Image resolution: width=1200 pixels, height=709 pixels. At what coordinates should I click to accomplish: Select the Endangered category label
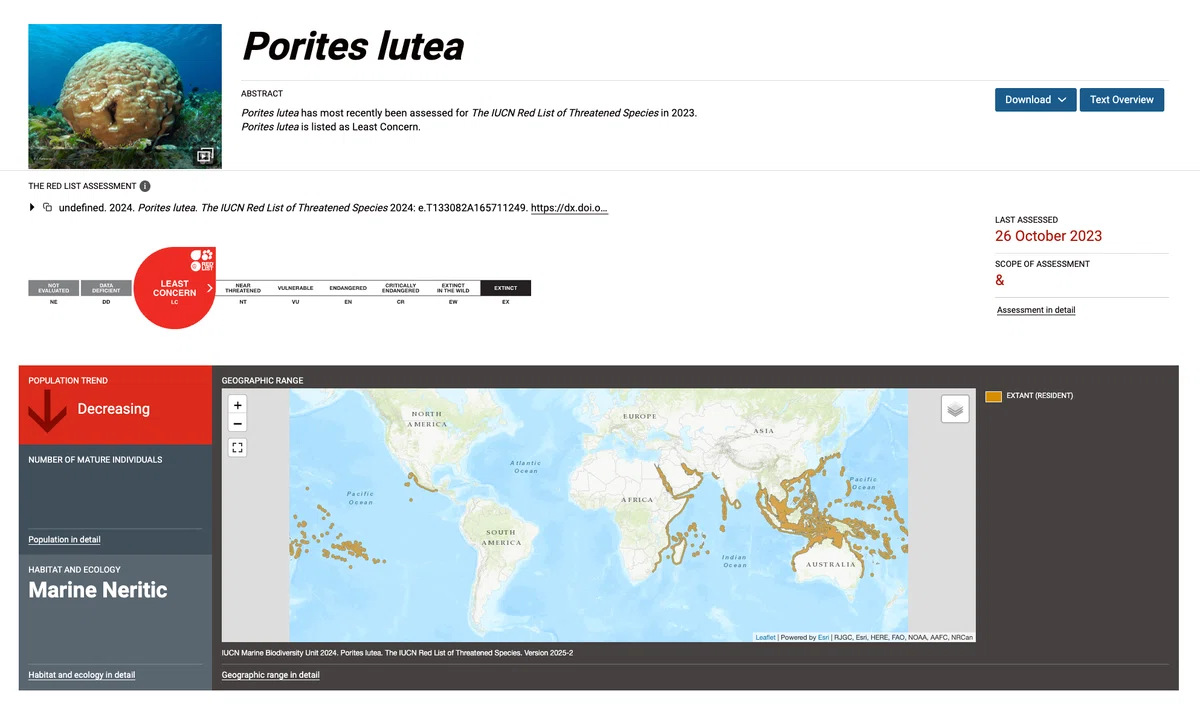tap(348, 288)
